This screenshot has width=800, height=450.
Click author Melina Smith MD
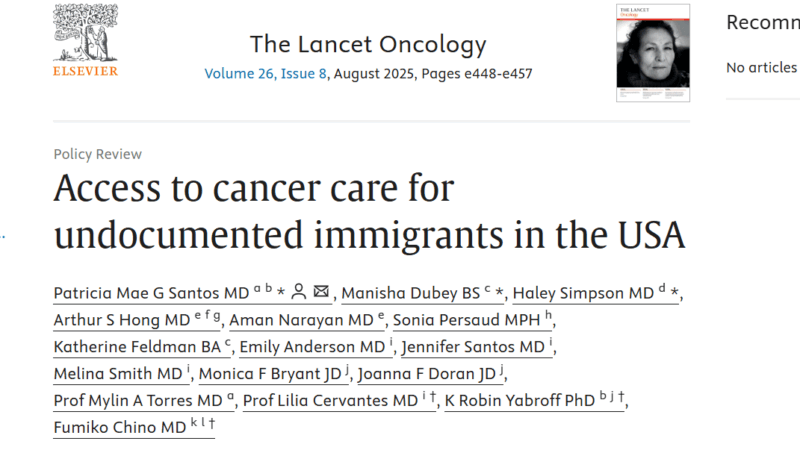click(118, 374)
